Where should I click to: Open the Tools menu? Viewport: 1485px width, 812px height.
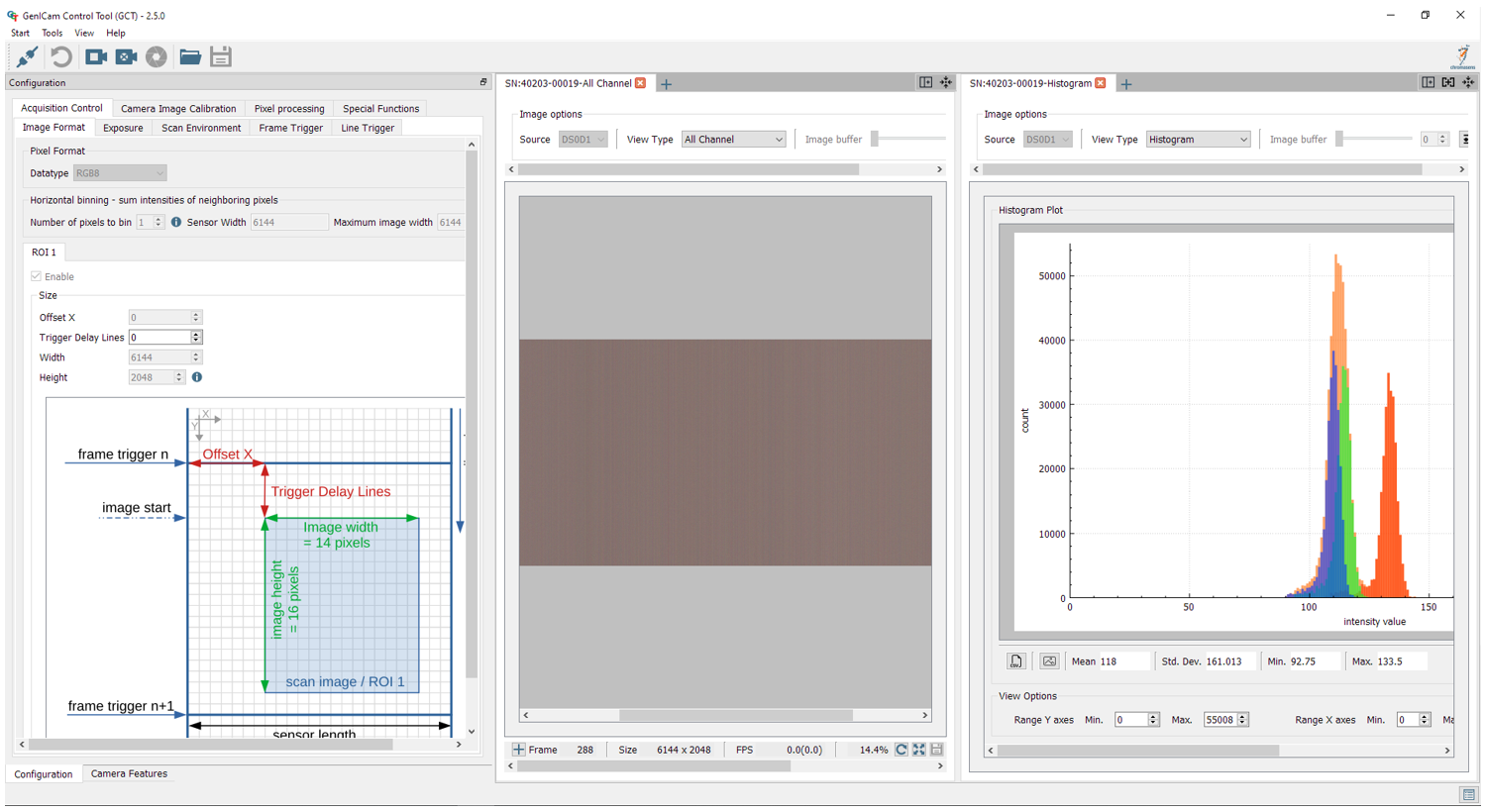53,33
